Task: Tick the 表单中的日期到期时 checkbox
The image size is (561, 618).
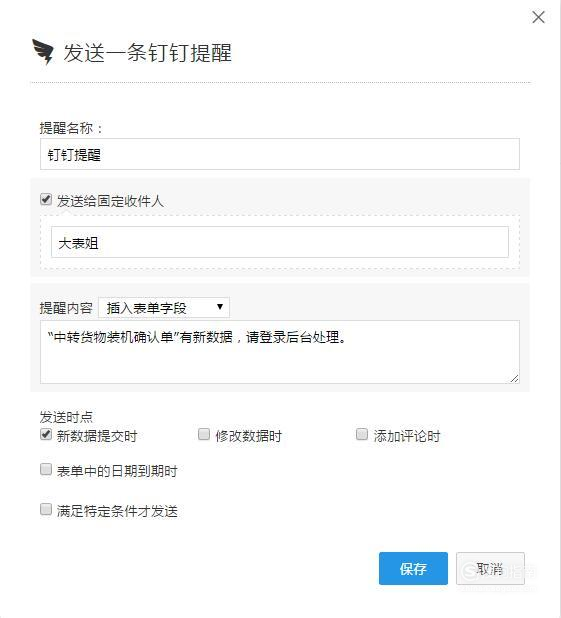Action: 46,469
